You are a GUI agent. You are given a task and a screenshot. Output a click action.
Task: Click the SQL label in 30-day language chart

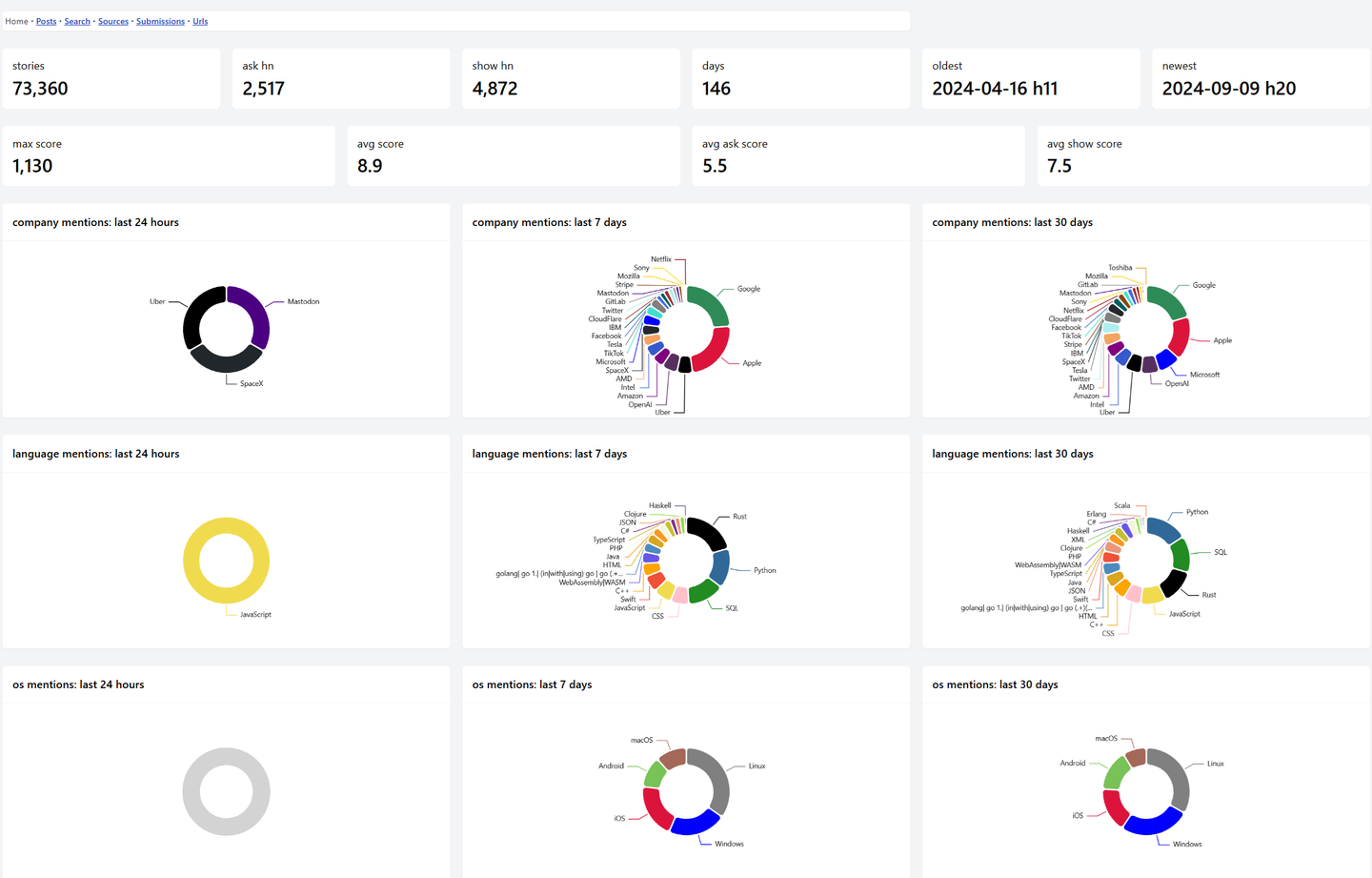[x=1221, y=552]
